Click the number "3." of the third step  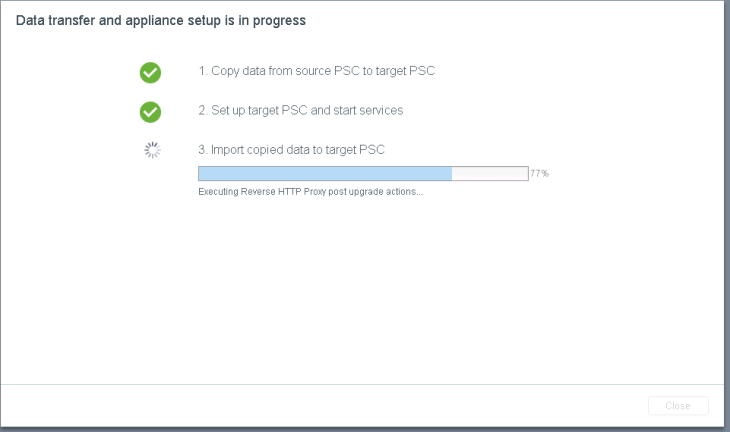203,149
